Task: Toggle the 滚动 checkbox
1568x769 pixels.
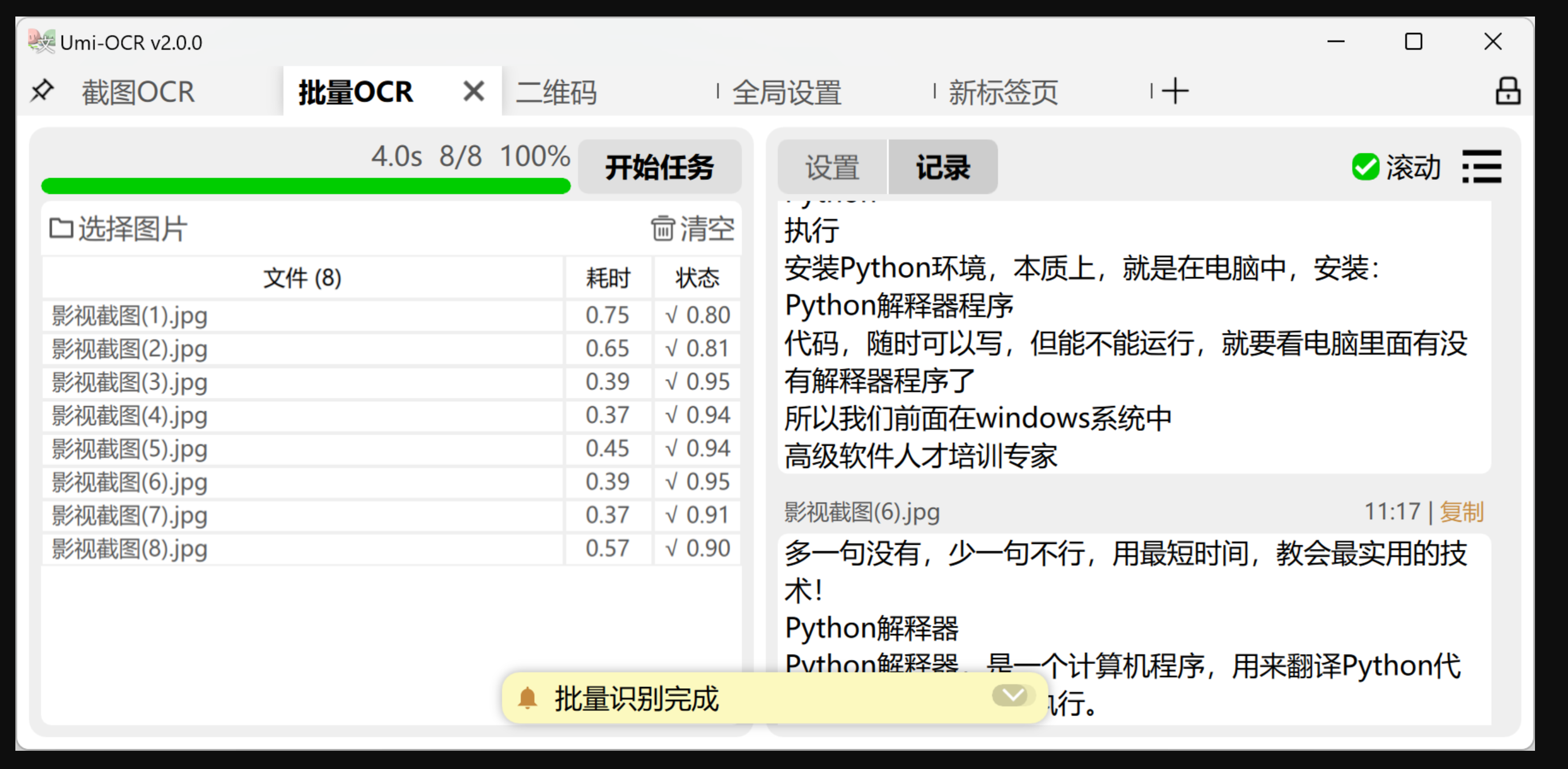Action: [1365, 166]
